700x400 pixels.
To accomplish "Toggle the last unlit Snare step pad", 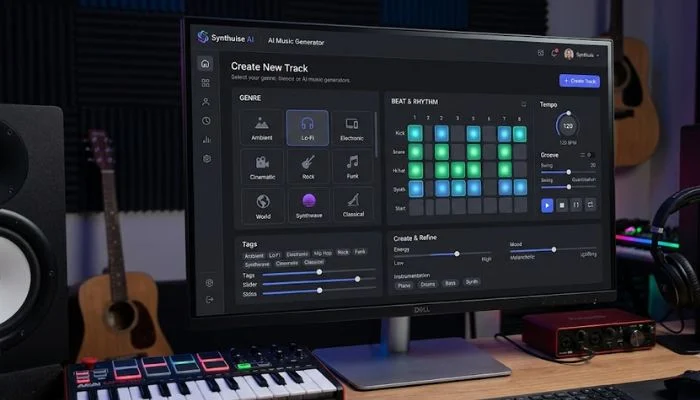I will (x=520, y=152).
